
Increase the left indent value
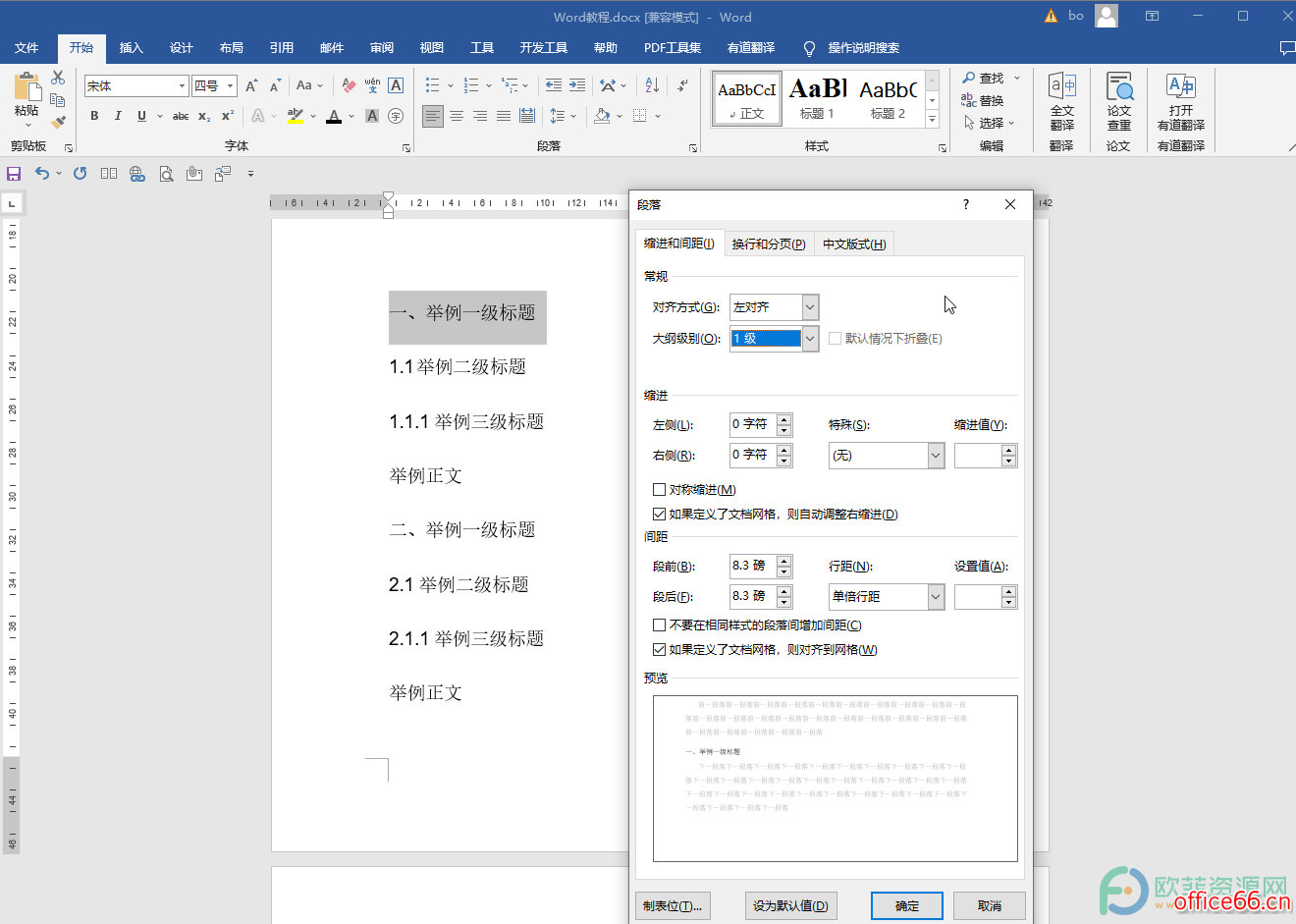coord(783,420)
